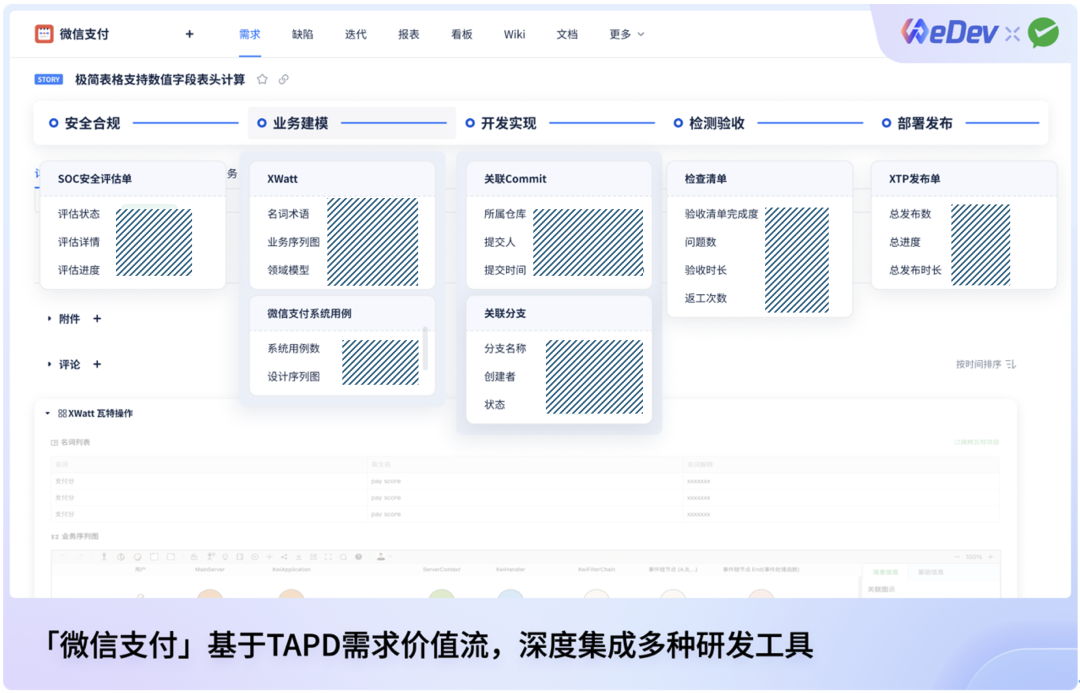Open the 文档 tab
The image size is (1080, 693).
[x=567, y=34]
